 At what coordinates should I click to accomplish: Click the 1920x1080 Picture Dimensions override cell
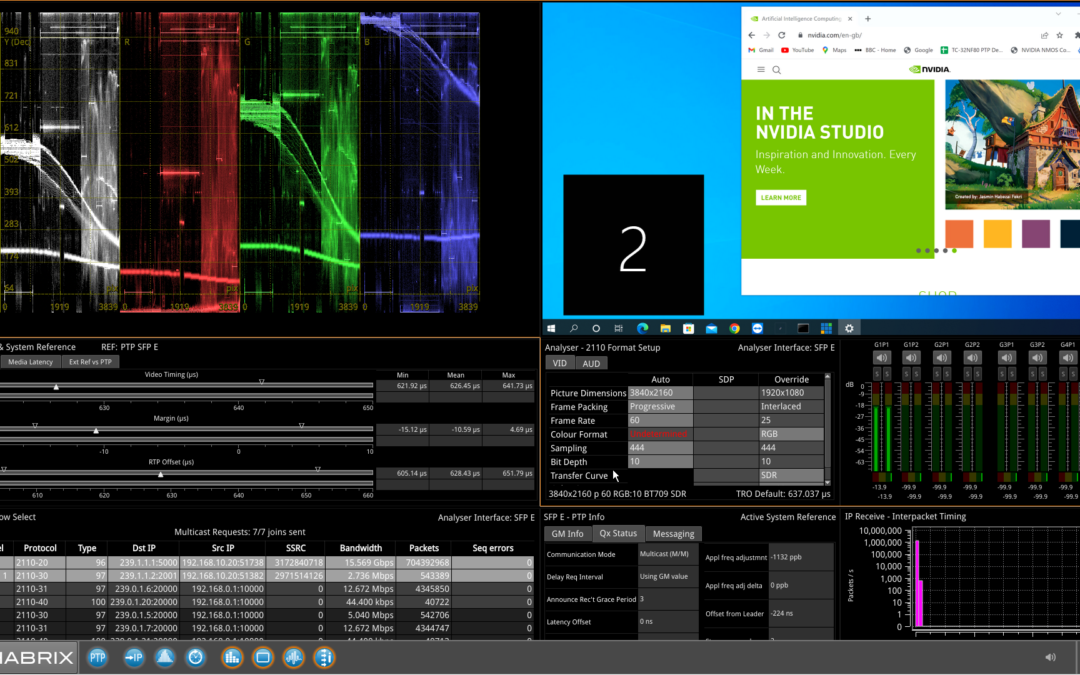790,393
